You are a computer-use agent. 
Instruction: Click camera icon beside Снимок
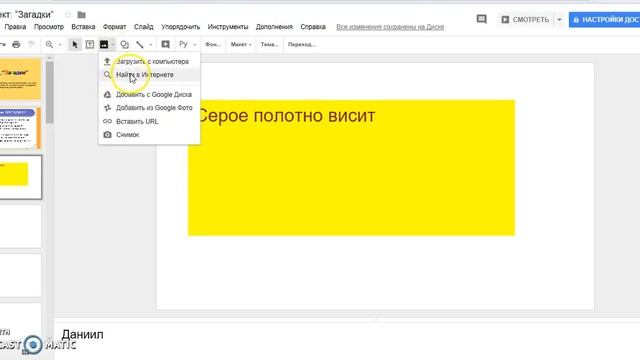[x=107, y=135]
